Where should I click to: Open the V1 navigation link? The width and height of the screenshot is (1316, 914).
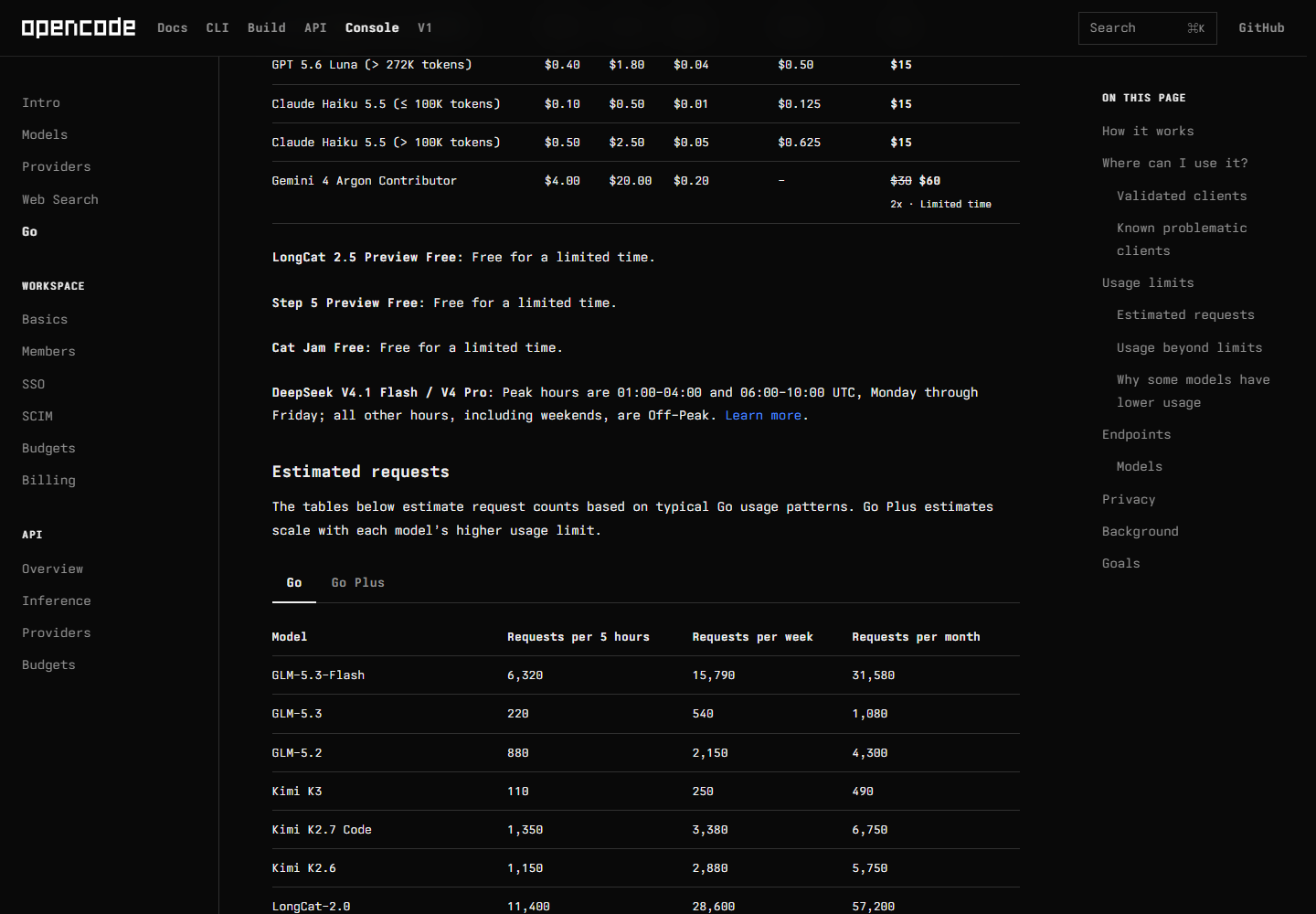(425, 27)
